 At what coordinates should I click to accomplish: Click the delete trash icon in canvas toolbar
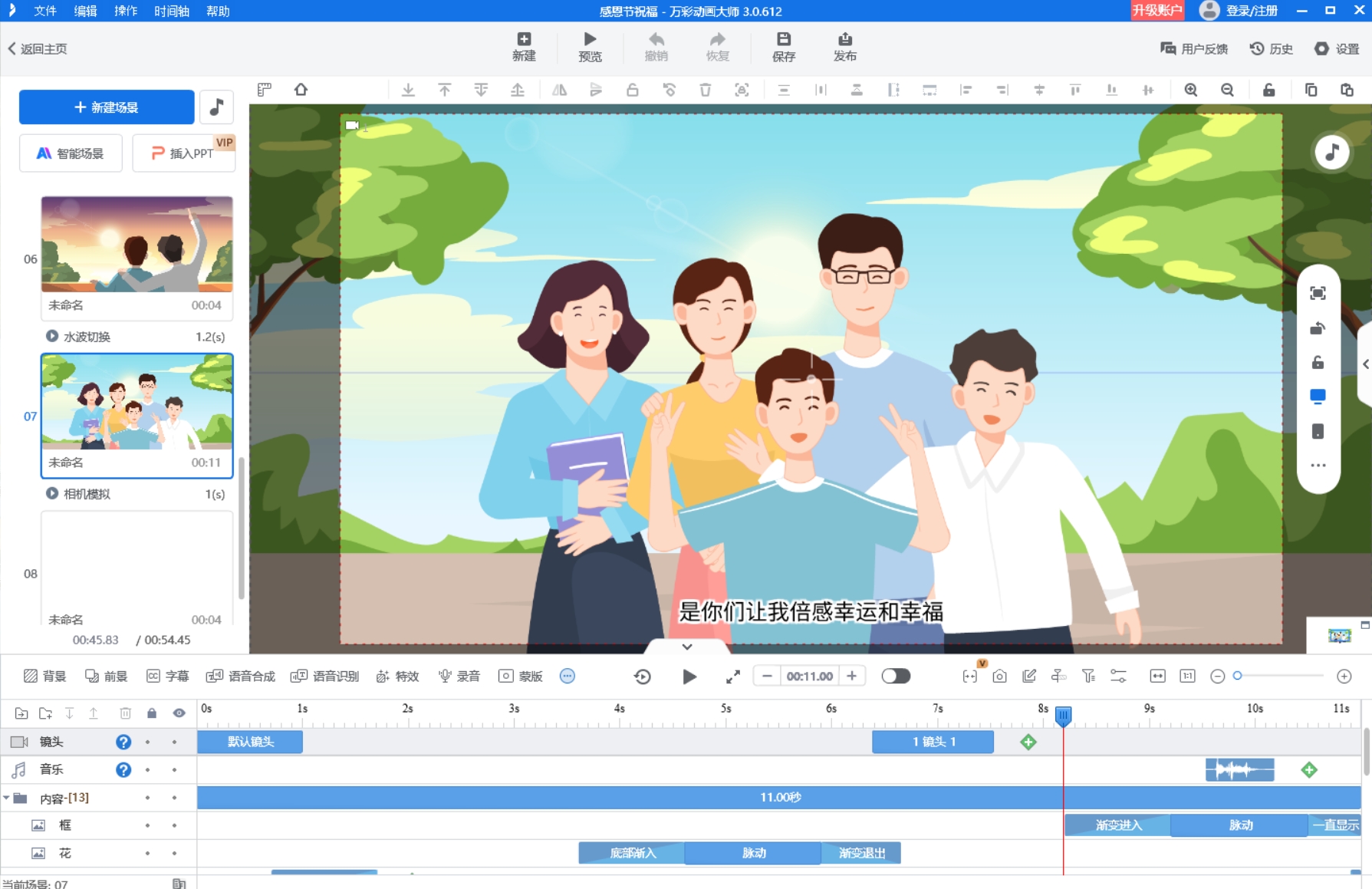coord(706,90)
